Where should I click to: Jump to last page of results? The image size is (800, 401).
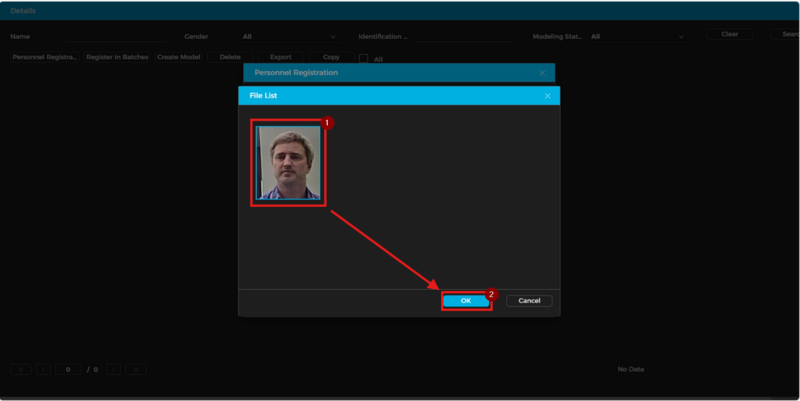[x=136, y=369]
